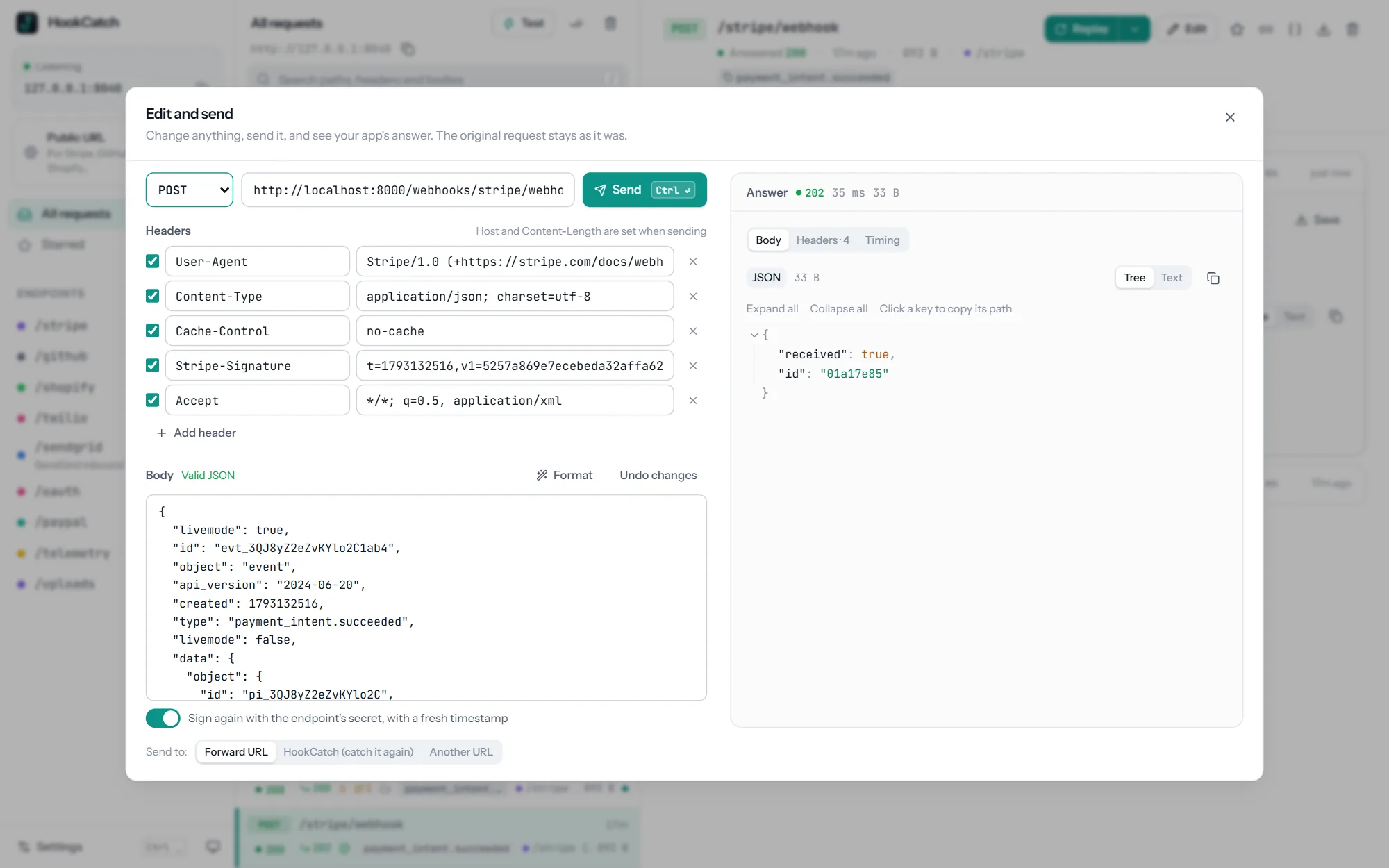This screenshot has width=1389, height=868.
Task: Close the Edit and send dialog
Action: pyautogui.click(x=1230, y=117)
